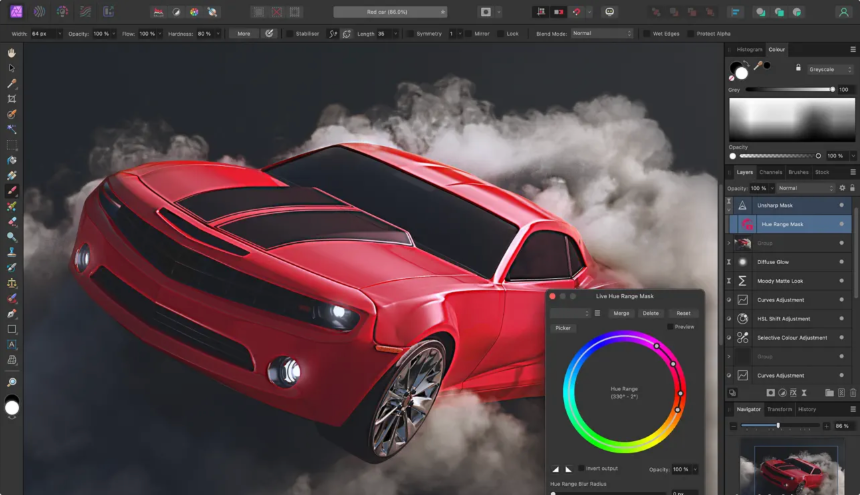
Task: Open the Blend Mode dropdown in context toolbar
Action: (601, 33)
